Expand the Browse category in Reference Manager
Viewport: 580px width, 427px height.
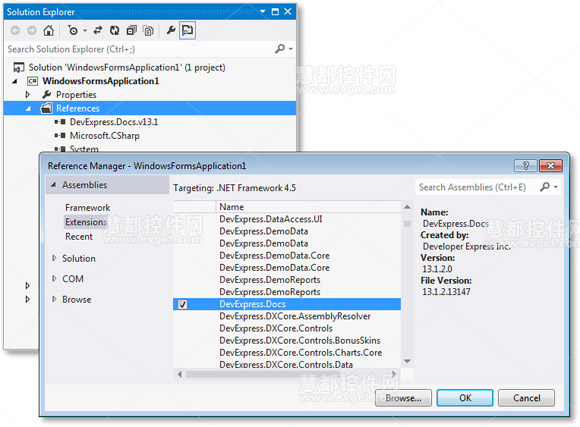click(54, 299)
